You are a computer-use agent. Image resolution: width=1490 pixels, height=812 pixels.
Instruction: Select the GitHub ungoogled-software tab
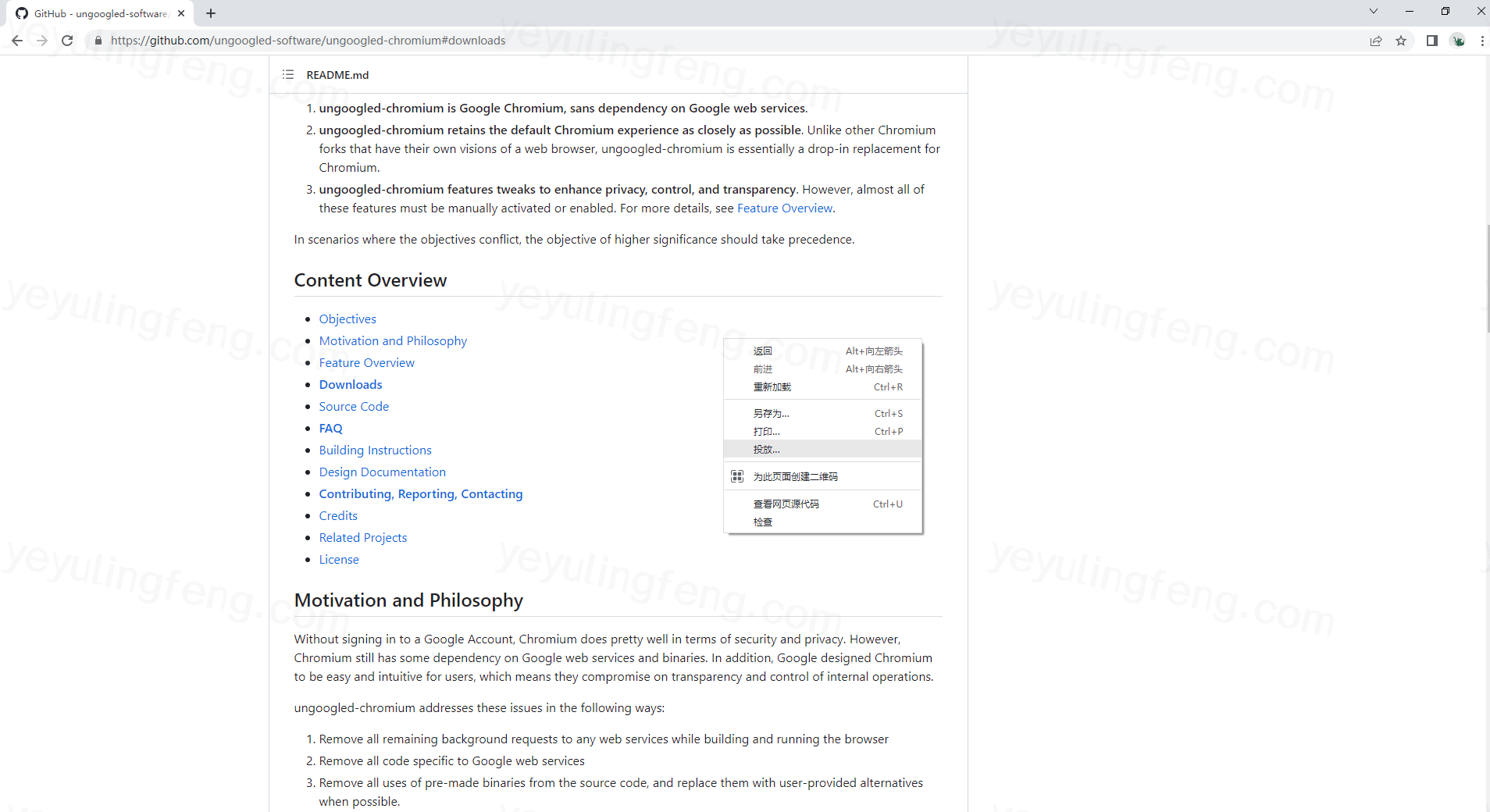pos(100,13)
